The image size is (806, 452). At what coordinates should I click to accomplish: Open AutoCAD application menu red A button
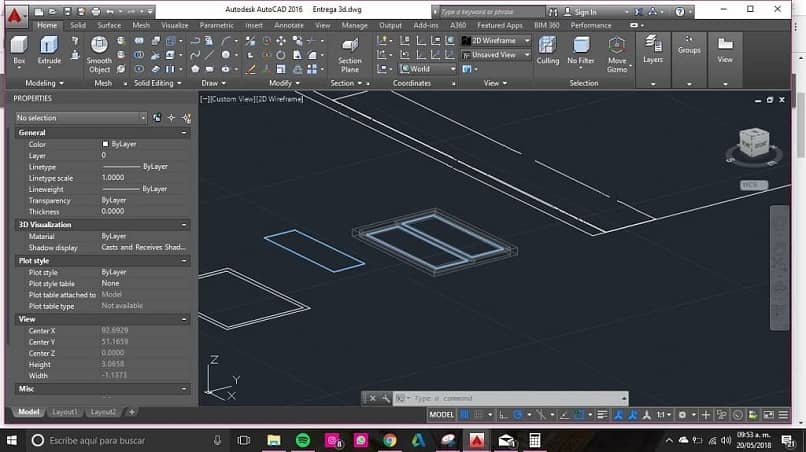(x=15, y=16)
